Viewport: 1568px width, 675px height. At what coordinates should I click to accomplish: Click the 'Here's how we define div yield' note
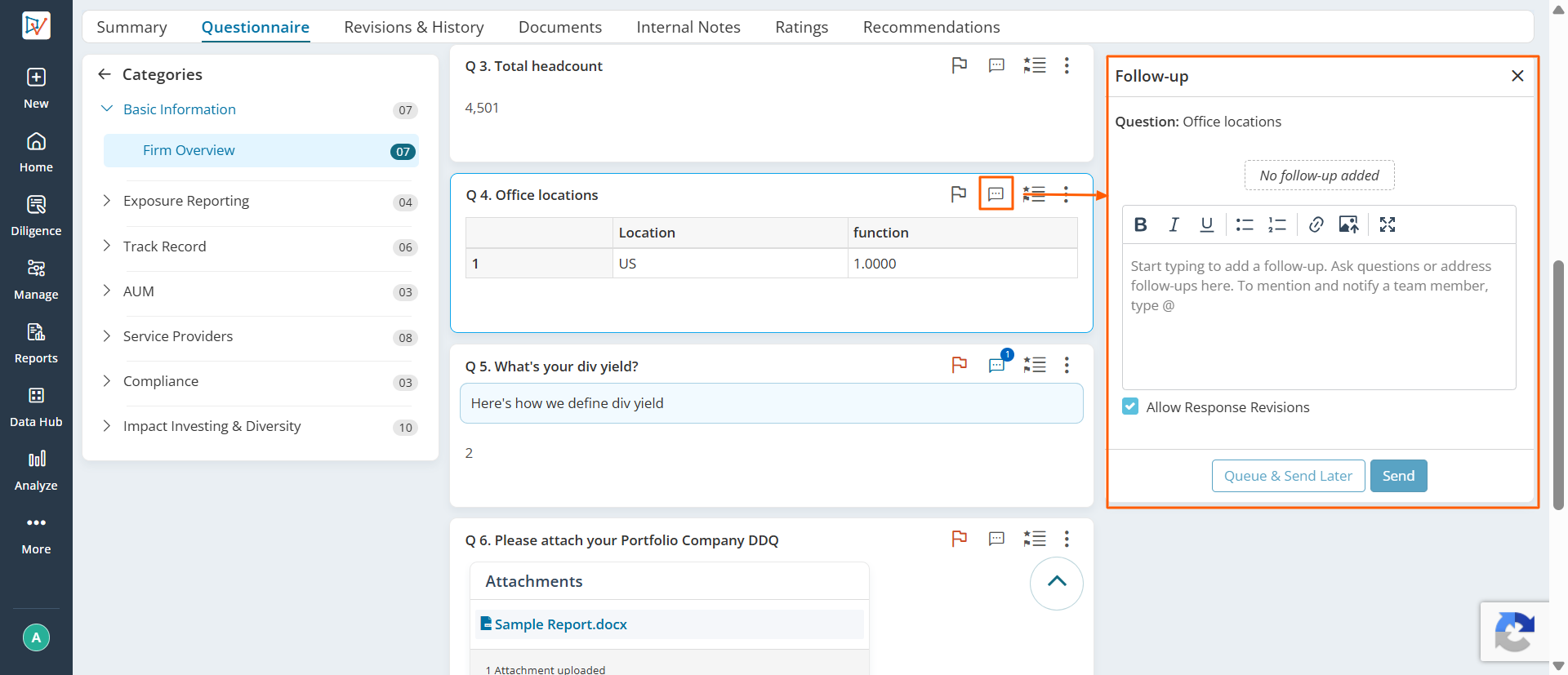click(772, 403)
